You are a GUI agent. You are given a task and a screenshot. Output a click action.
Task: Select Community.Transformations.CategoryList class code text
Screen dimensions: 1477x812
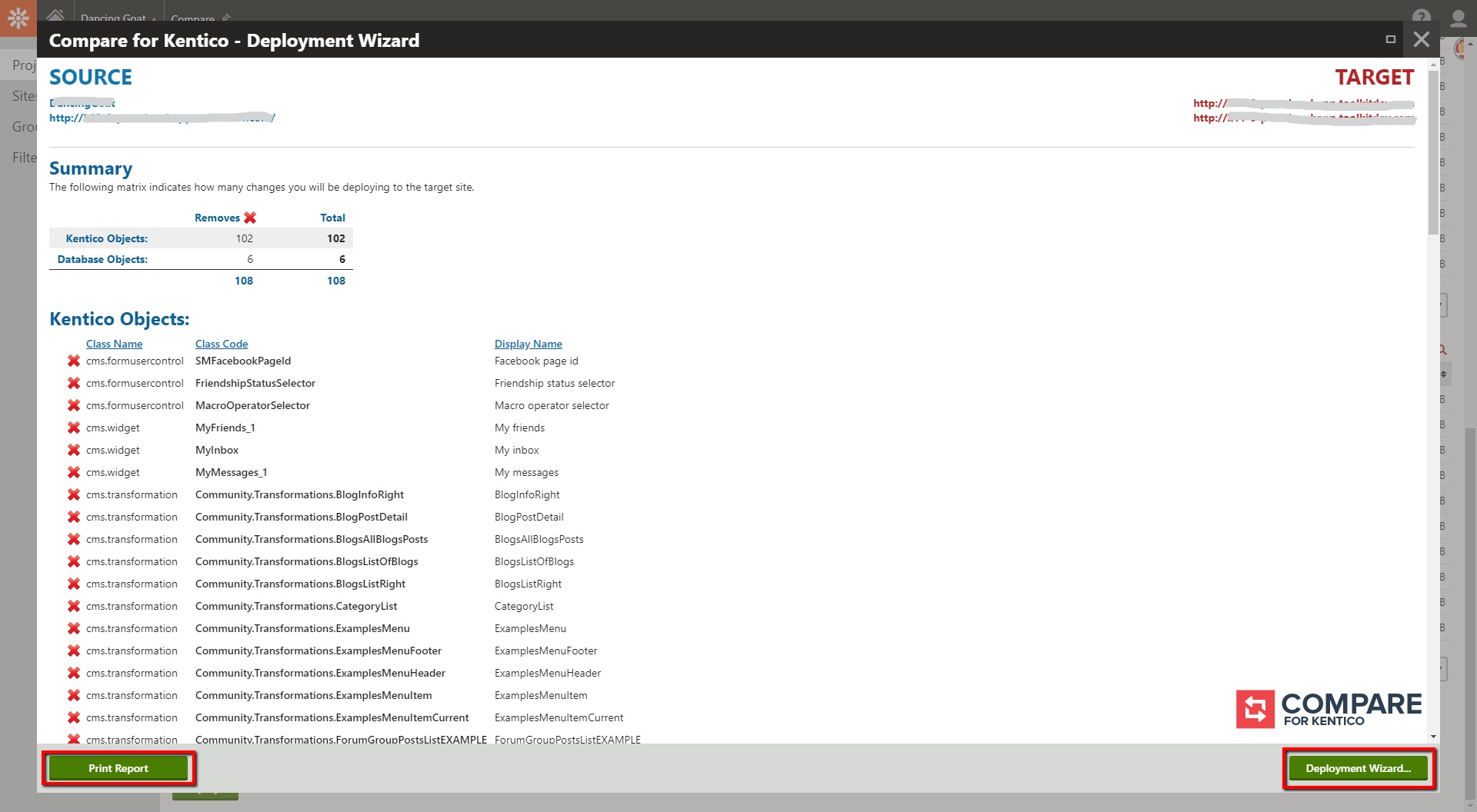pos(296,606)
